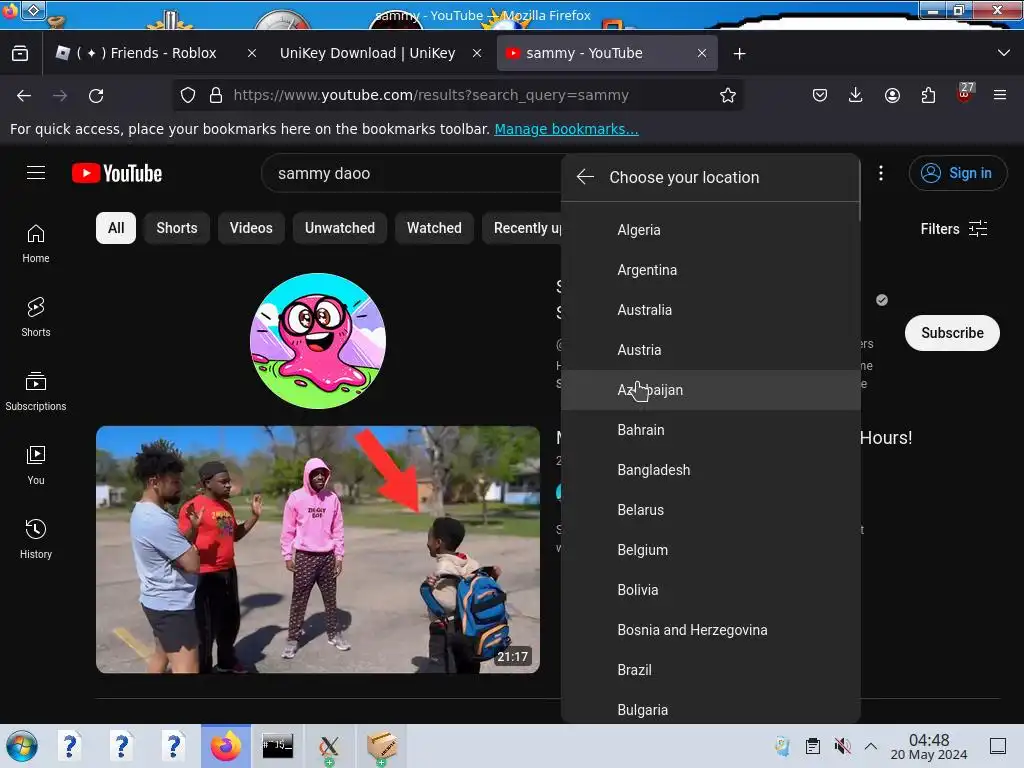Close the UniKey Download tab

click(x=477, y=54)
